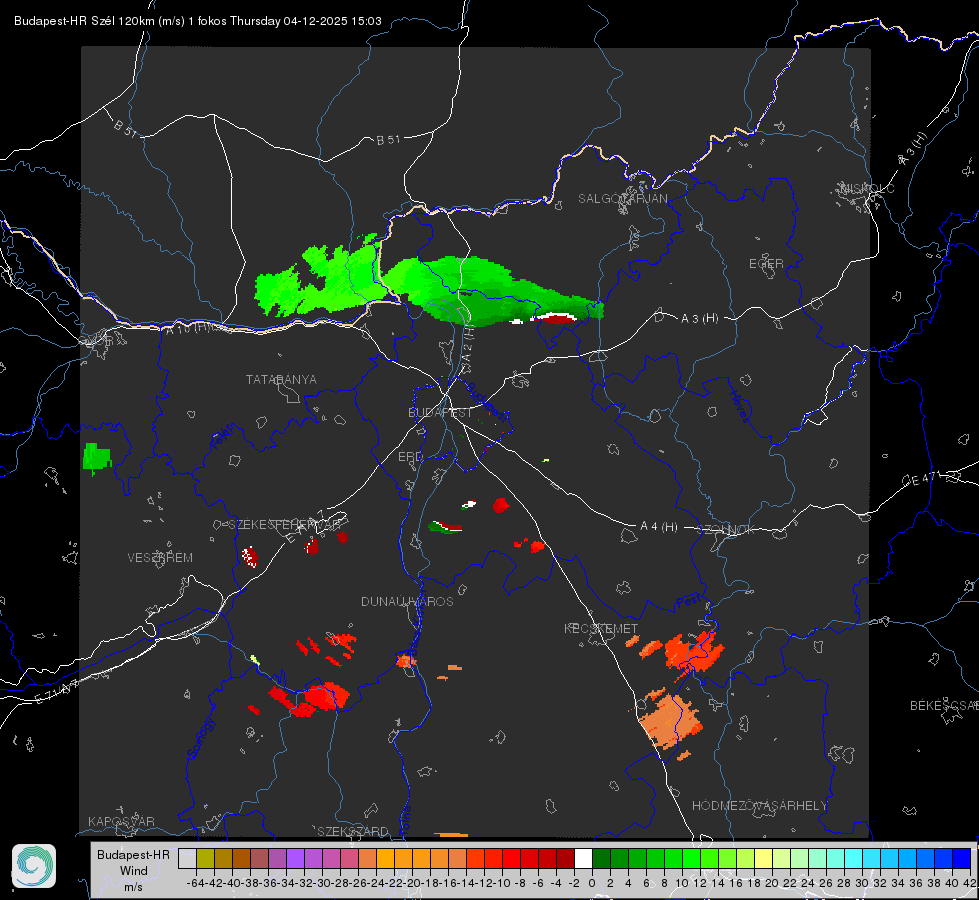Click the EGER city label
Viewport: 979px width, 900px height.
click(x=766, y=264)
